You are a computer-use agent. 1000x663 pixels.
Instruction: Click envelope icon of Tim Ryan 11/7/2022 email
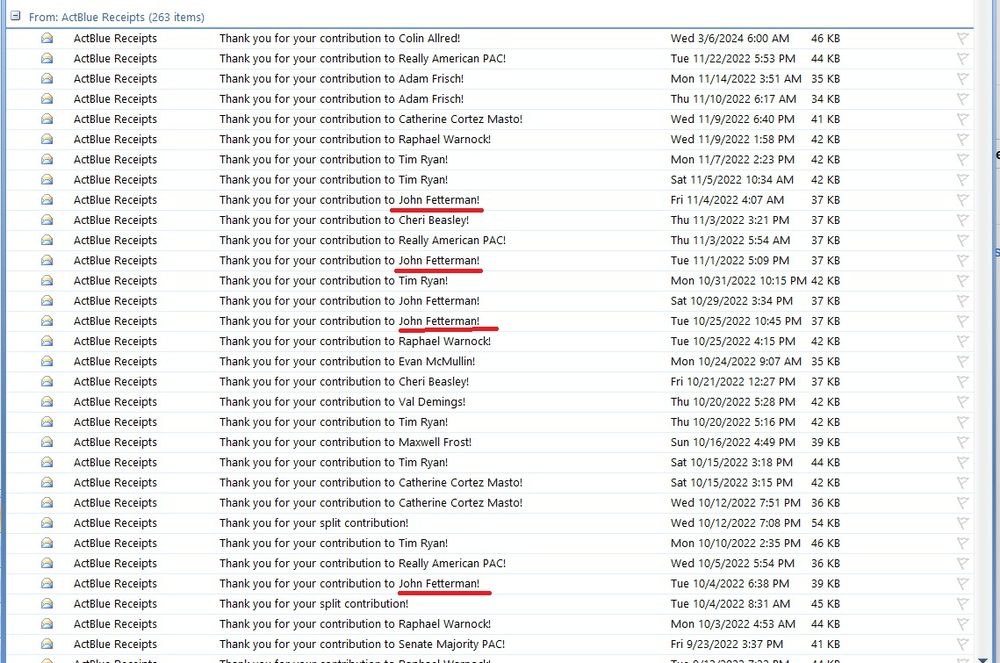coord(47,159)
